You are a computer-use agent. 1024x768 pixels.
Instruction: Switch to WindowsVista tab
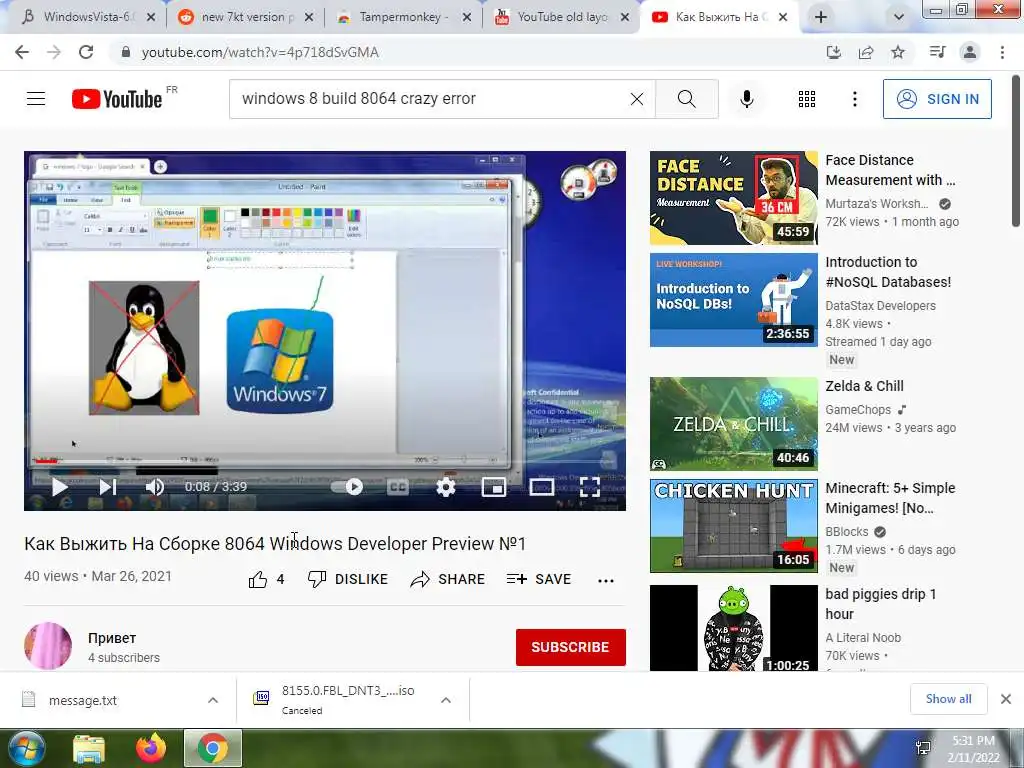89,17
